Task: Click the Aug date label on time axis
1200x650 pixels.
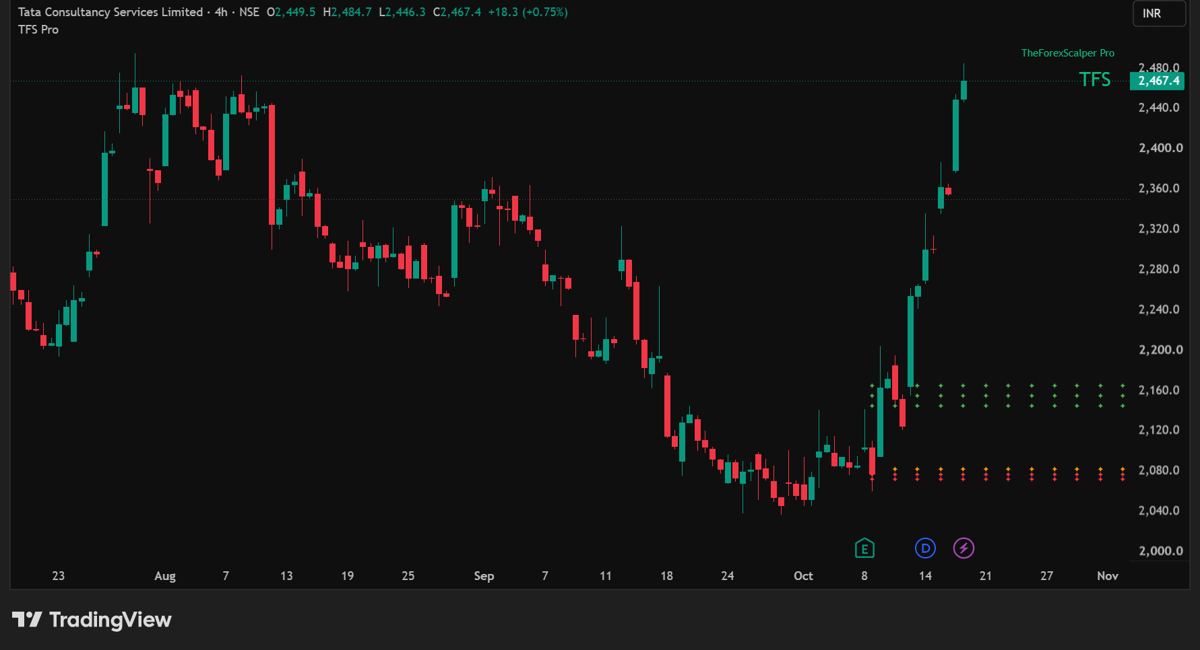Action: [166, 576]
